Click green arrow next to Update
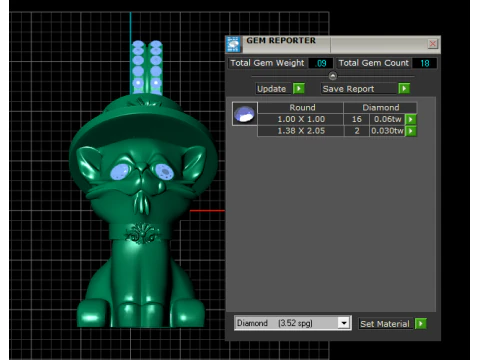480x360 pixels. click(x=299, y=88)
